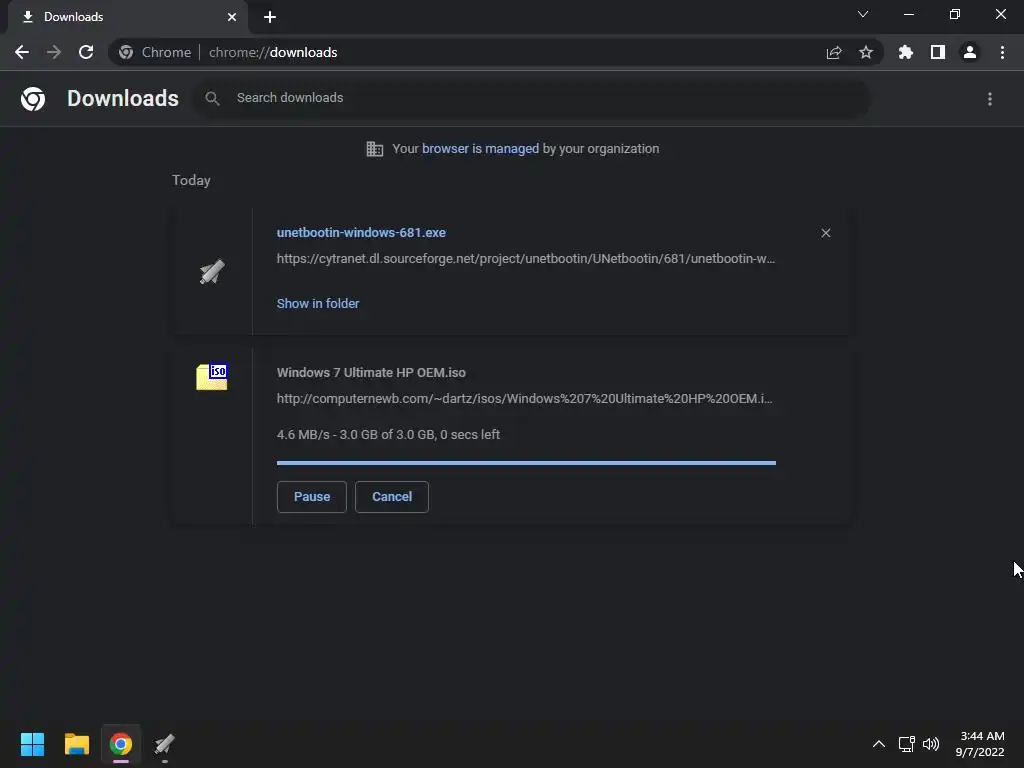Click the ISO file icon
This screenshot has width=1024, height=768.
point(212,377)
